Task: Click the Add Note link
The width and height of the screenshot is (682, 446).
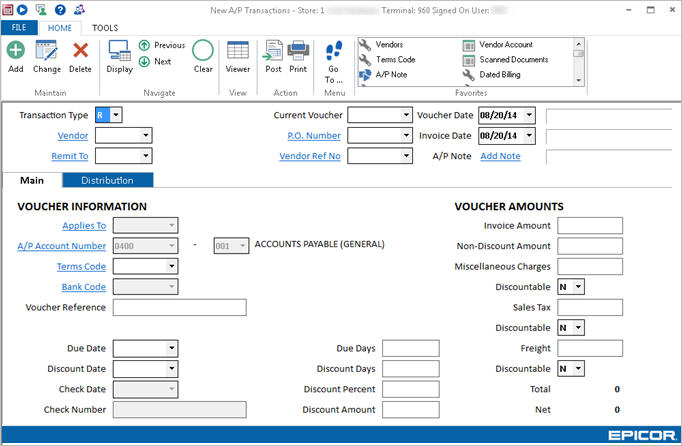Action: [500, 156]
